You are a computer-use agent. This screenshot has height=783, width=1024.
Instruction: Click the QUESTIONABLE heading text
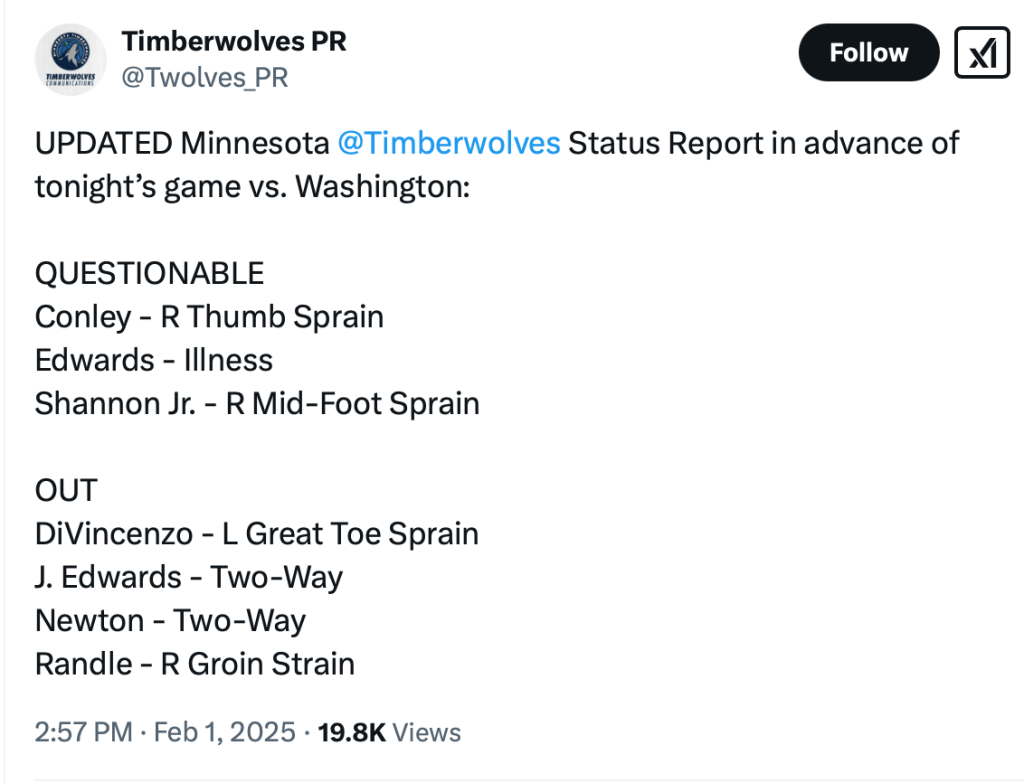(150, 273)
